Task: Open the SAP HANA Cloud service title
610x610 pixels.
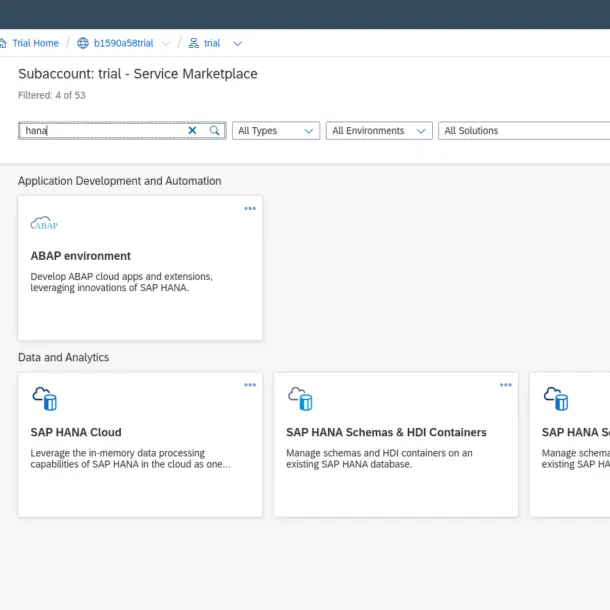Action: (x=76, y=432)
